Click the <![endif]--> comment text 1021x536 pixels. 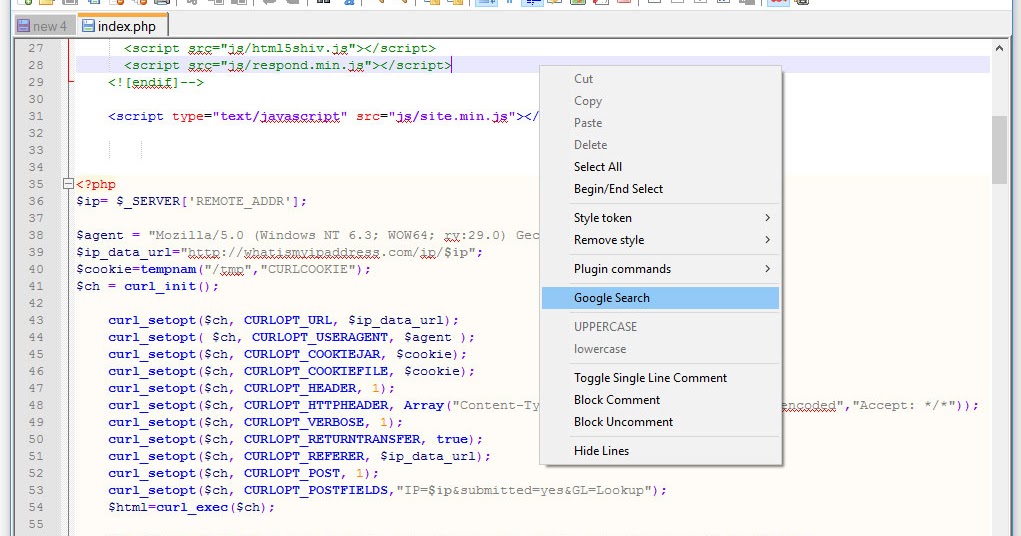pyautogui.click(x=156, y=82)
